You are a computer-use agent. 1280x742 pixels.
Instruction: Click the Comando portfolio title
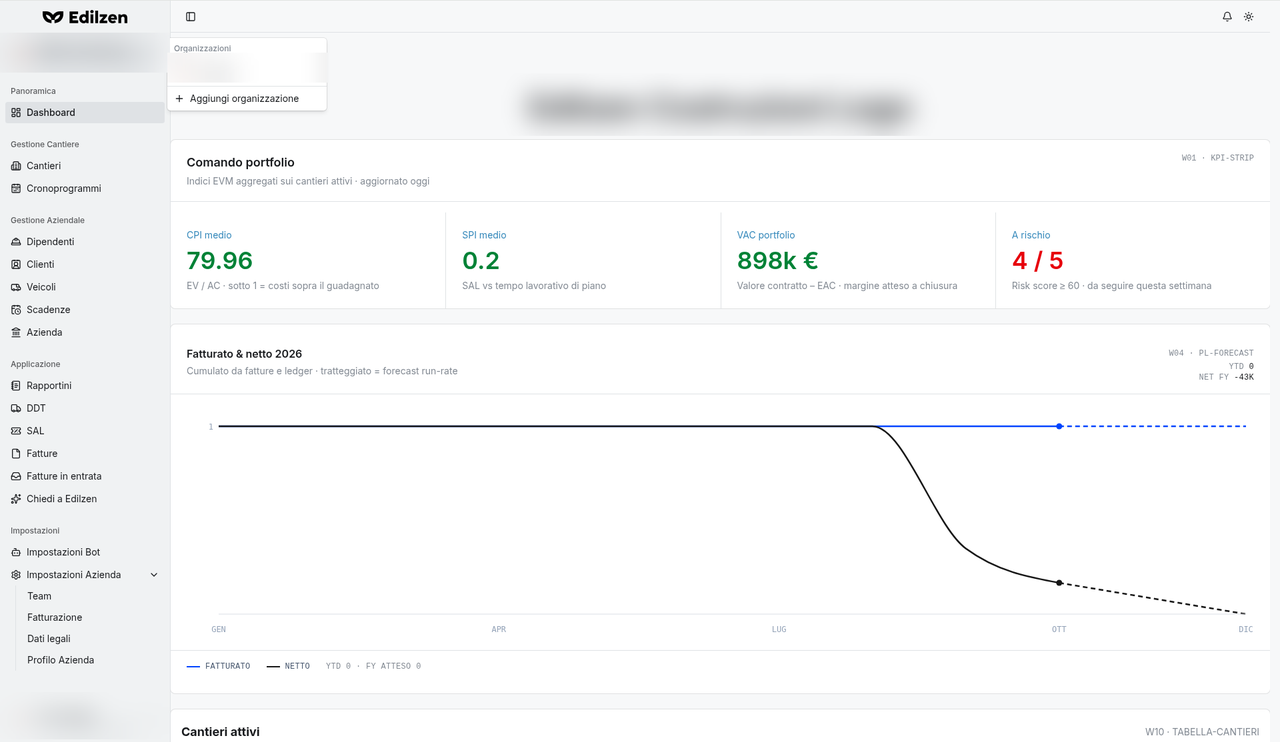pyautogui.click(x=241, y=162)
